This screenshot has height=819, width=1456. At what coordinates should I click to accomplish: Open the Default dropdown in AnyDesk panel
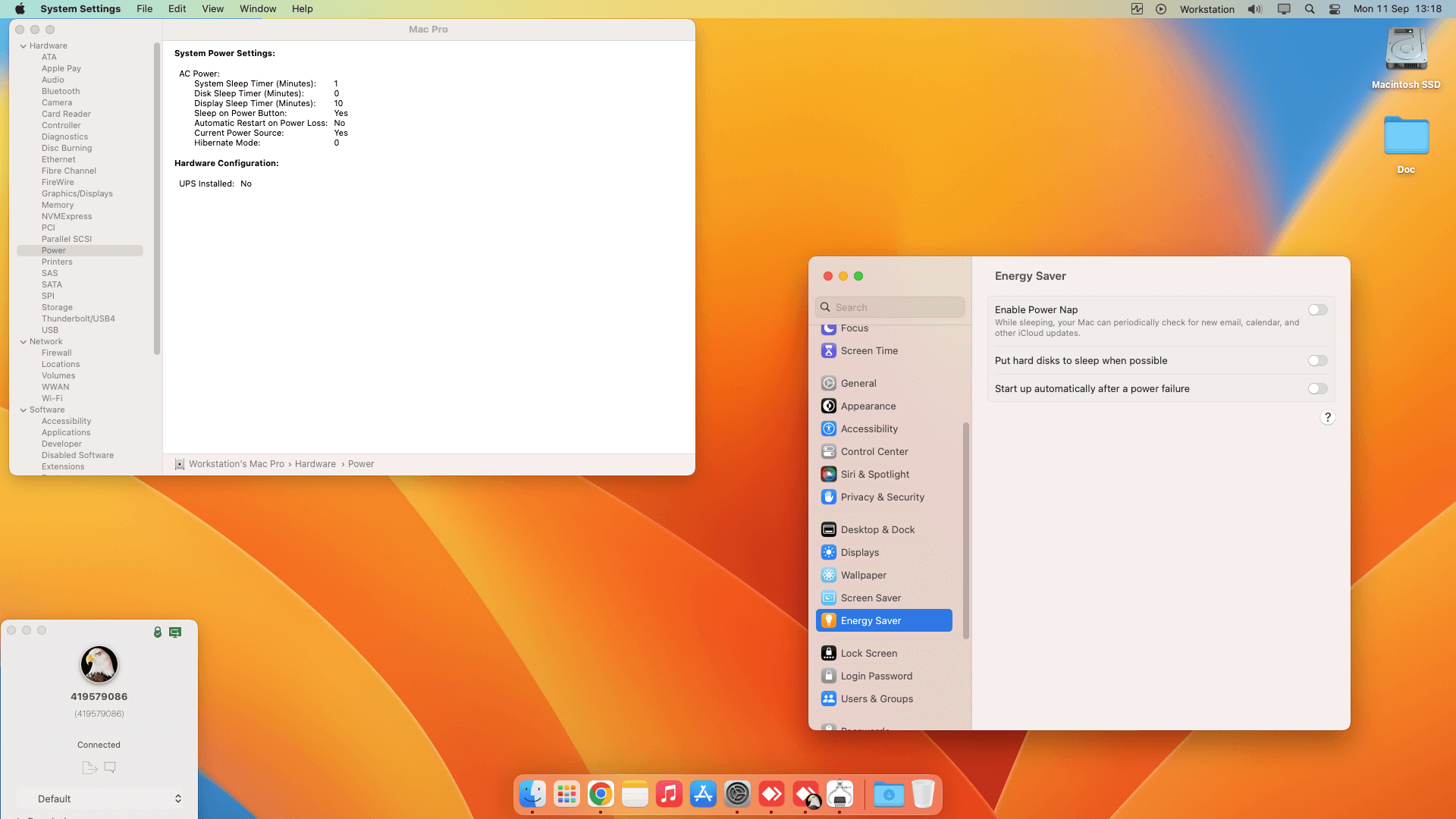[100, 799]
